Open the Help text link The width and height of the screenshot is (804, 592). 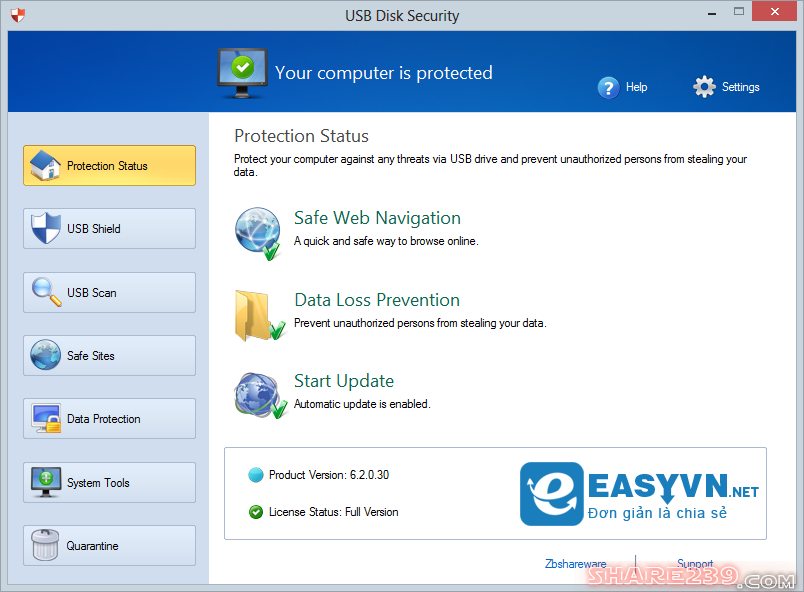(636, 87)
